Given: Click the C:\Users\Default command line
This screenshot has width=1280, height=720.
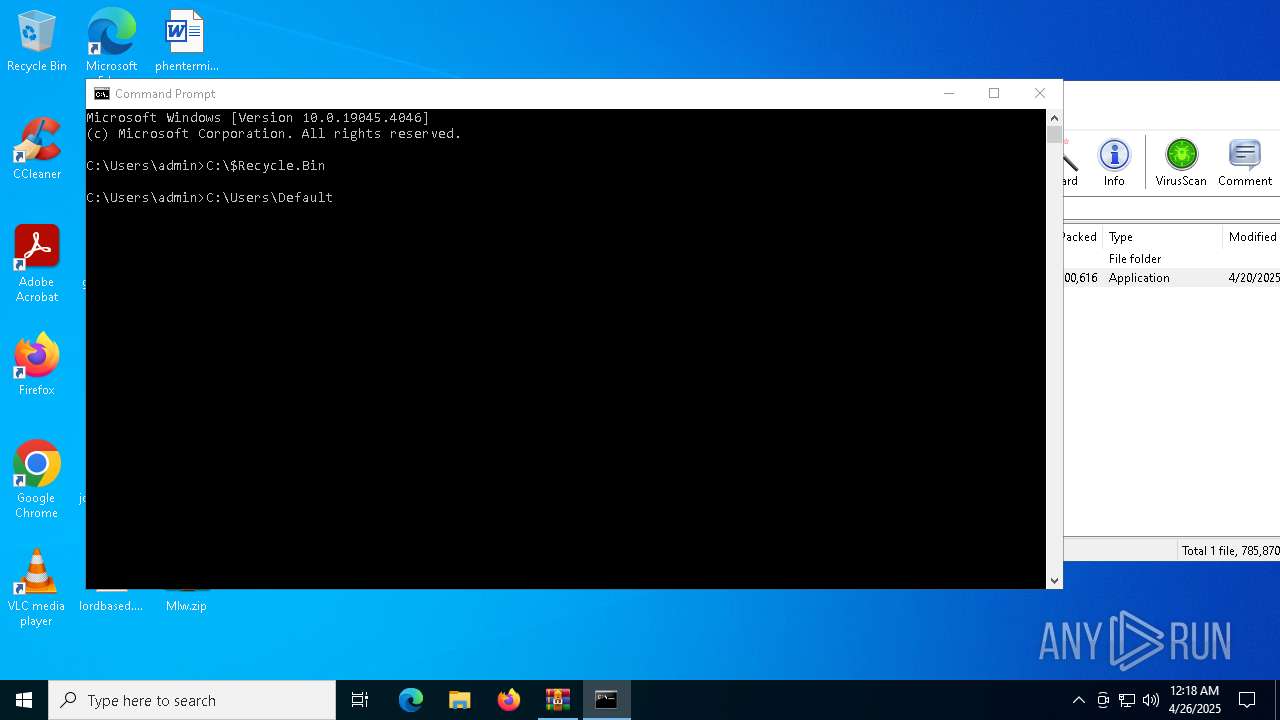Looking at the screenshot, I should pos(210,198).
